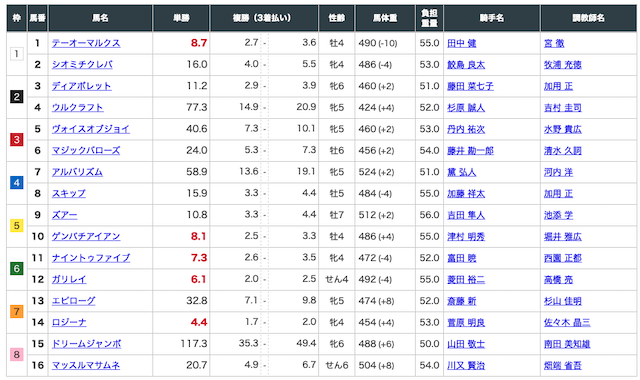Open horse ヴォイスオブジョイ
This screenshot has width=640, height=380.
coord(91,129)
